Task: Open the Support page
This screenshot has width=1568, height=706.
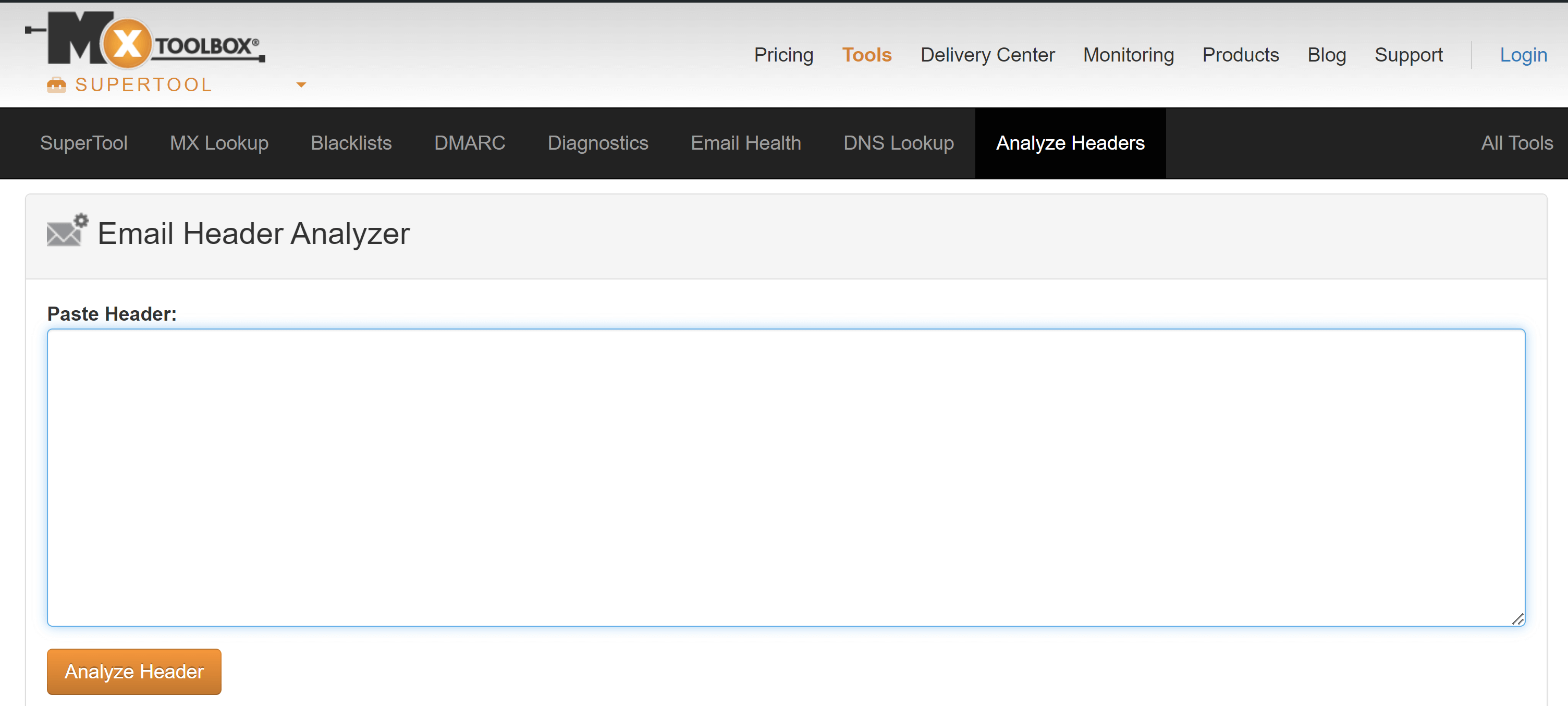Action: (x=1408, y=55)
